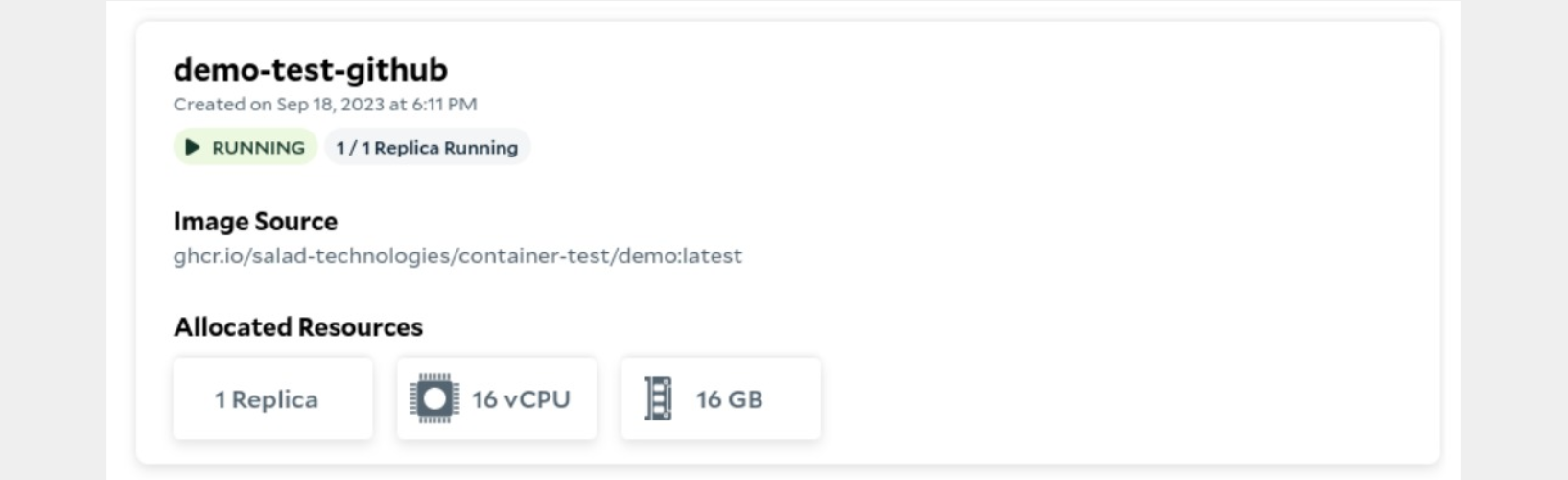Select the 1 Replica resource card
Screen dimensions: 1568x480
[x=273, y=398]
